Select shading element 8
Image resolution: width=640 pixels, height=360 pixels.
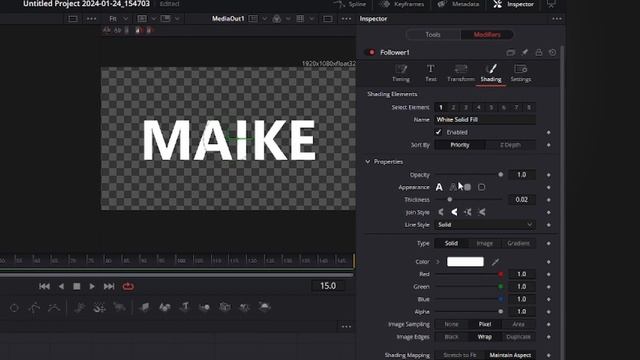tap(529, 107)
